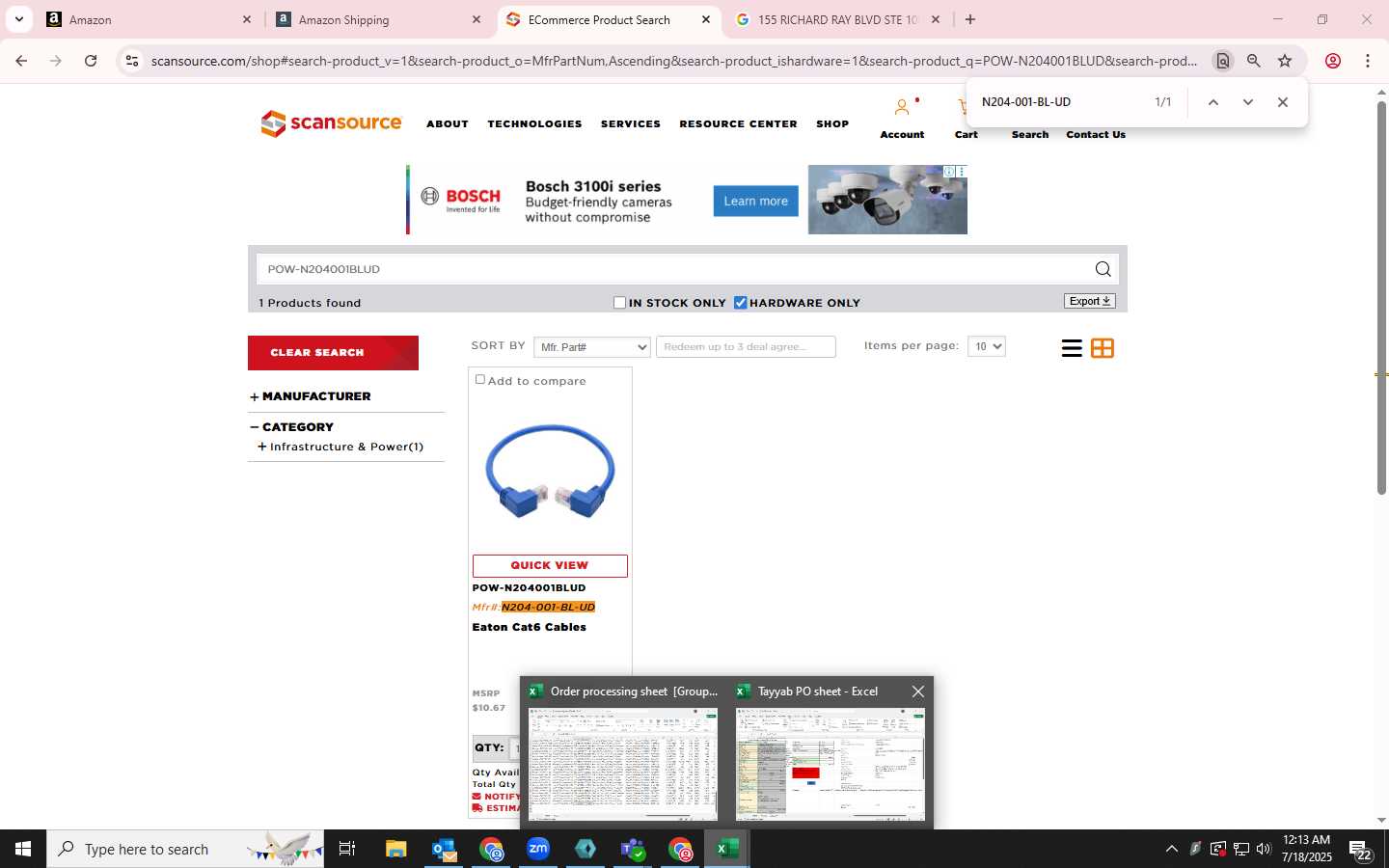Open Chrome three-dot menu
This screenshot has height=868, width=1389.
tap(1368, 61)
